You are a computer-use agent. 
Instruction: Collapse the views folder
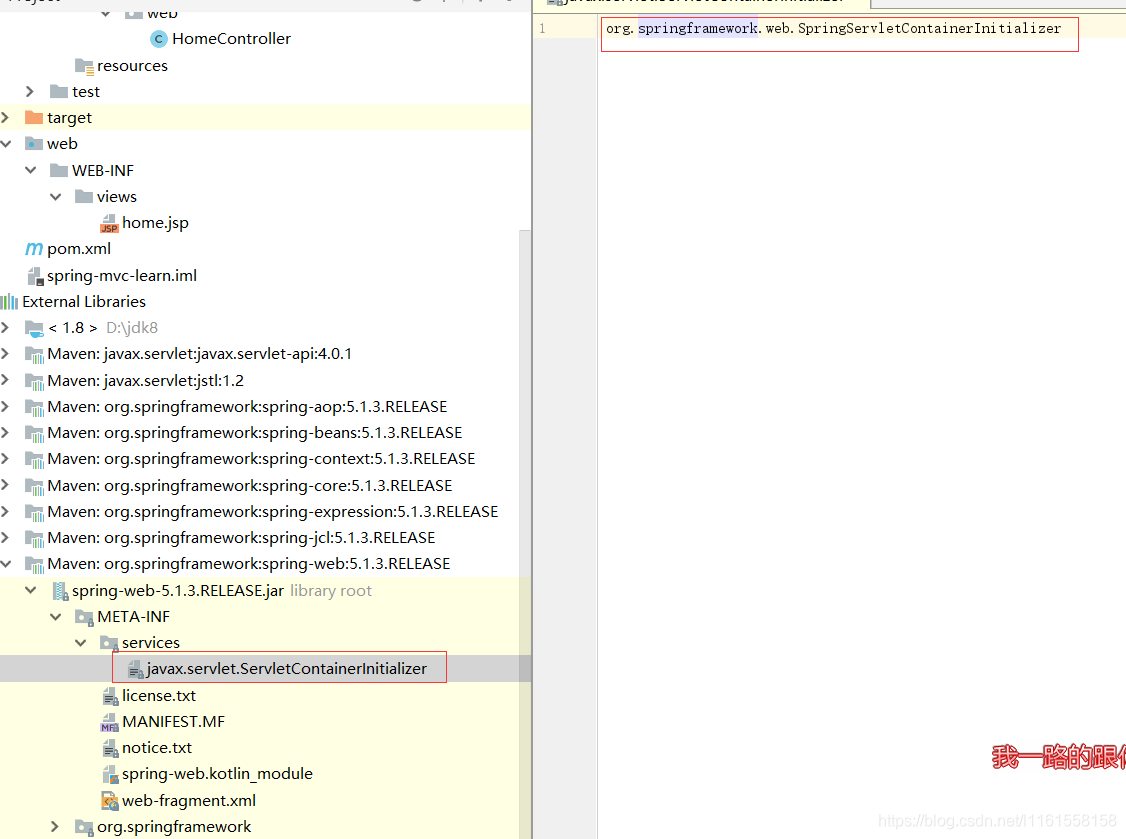click(55, 197)
